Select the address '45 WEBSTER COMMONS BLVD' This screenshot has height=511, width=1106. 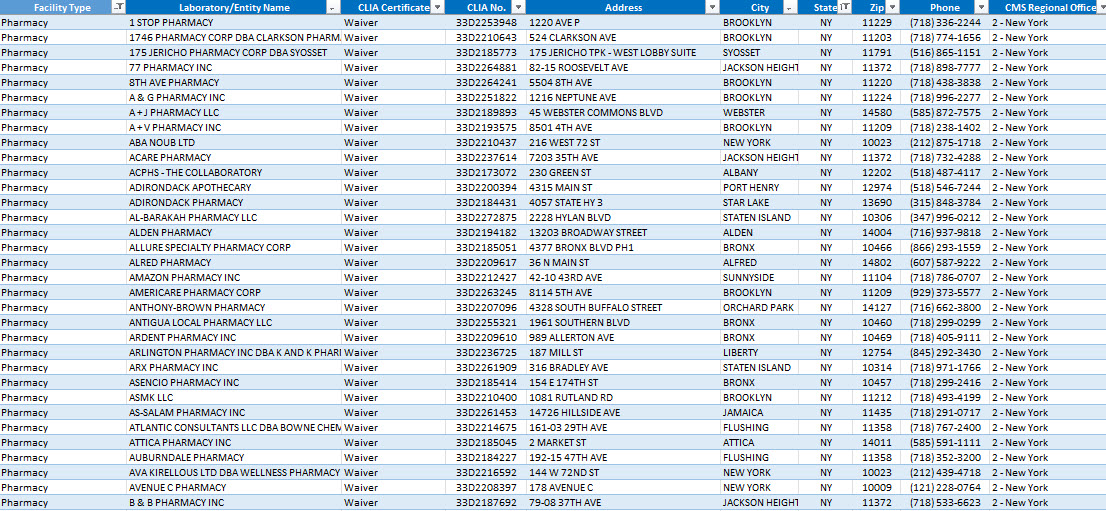[x=624, y=113]
